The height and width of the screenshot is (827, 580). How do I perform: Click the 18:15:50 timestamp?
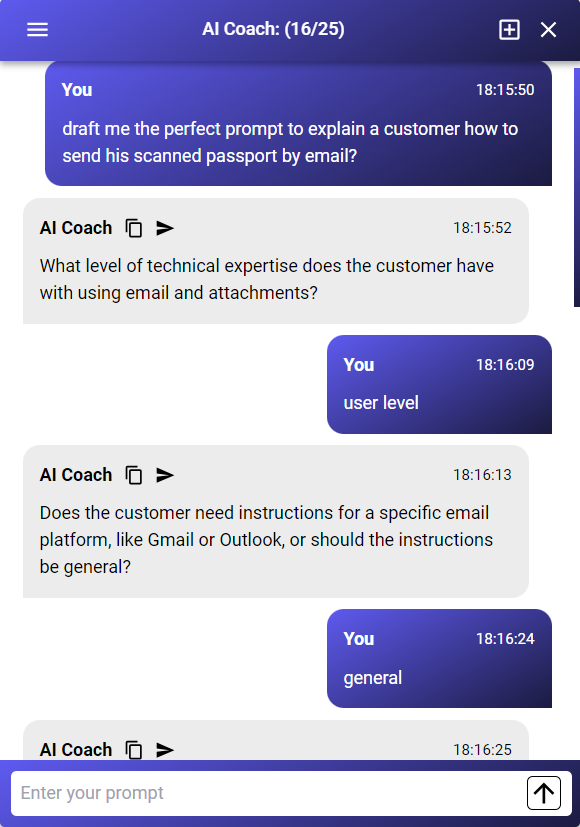(x=505, y=90)
